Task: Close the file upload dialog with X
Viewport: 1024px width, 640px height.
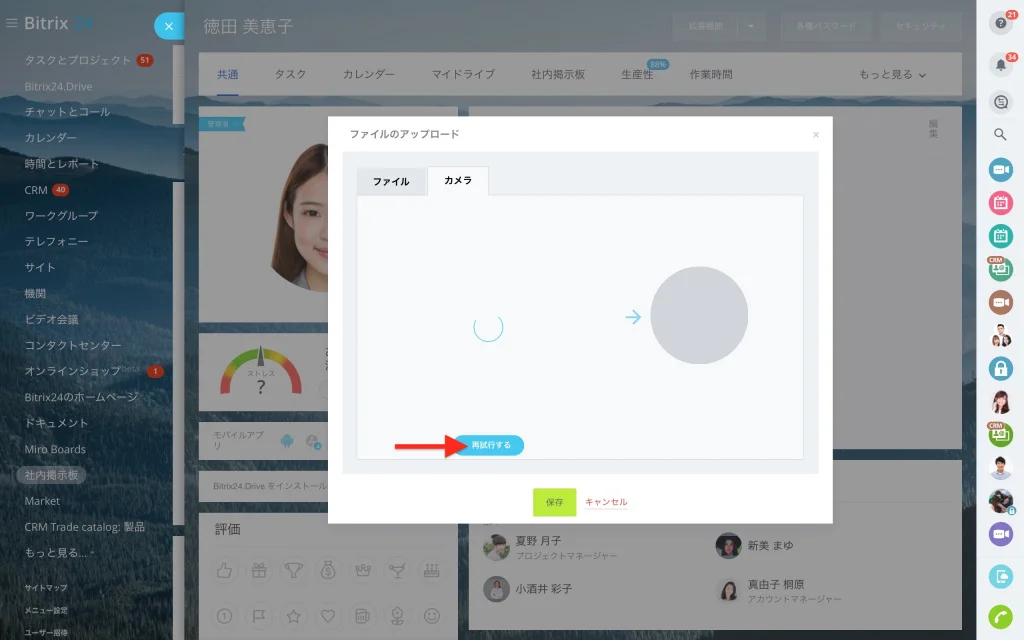Action: (x=815, y=135)
